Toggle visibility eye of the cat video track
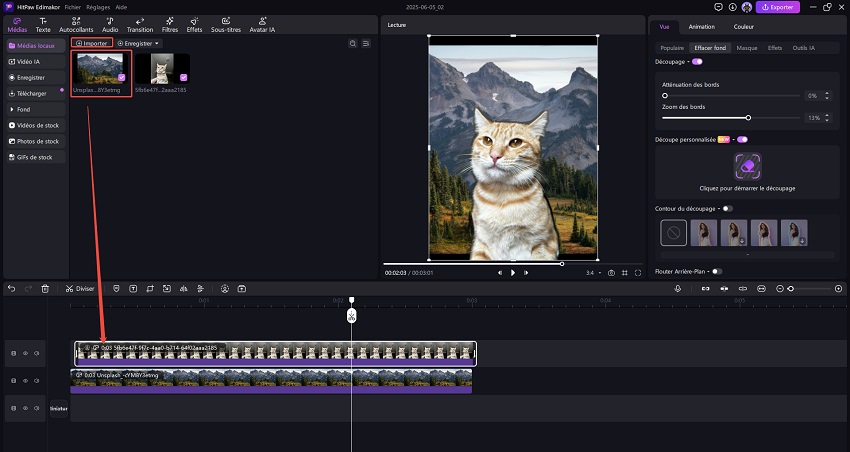 click(x=25, y=353)
